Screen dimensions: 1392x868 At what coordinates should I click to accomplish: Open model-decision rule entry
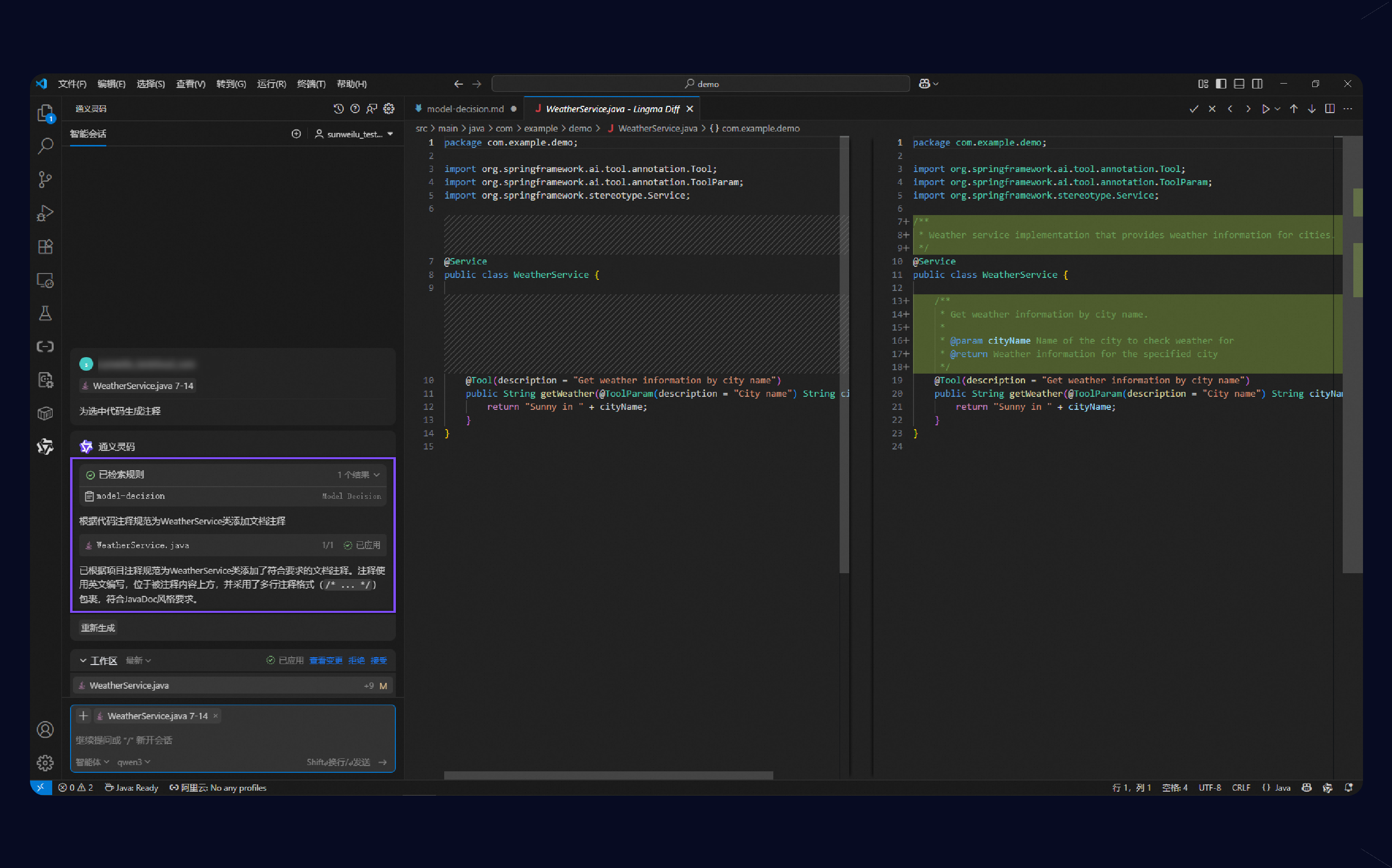pyautogui.click(x=232, y=496)
